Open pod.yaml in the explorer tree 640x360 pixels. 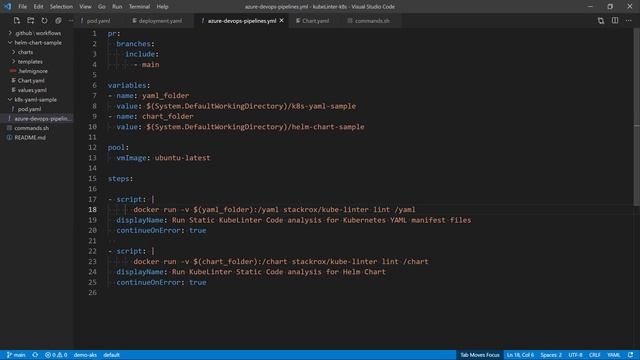click(29, 109)
